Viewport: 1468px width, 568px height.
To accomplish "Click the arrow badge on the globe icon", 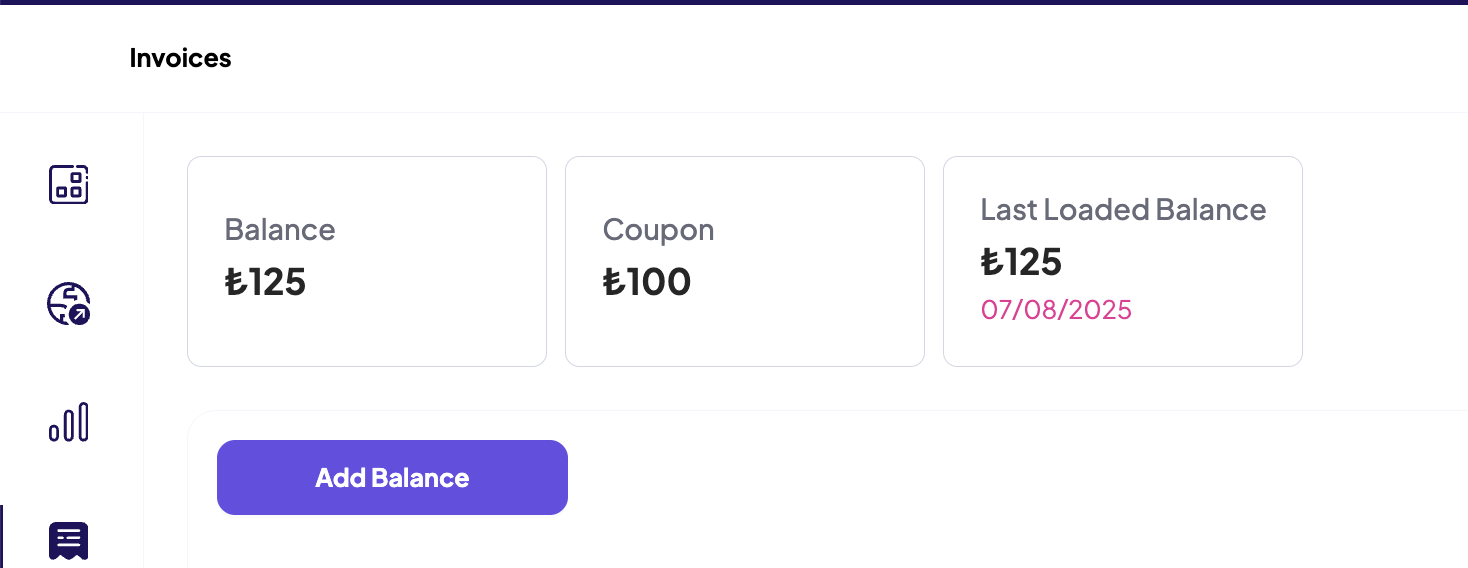I will [80, 315].
